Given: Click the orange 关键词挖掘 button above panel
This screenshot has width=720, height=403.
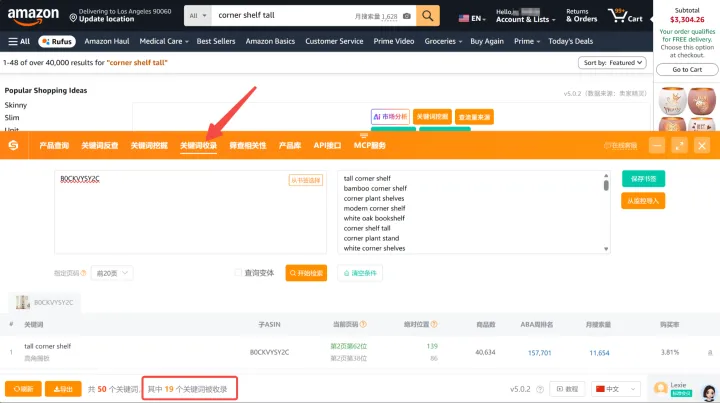Looking at the screenshot, I should point(432,117).
